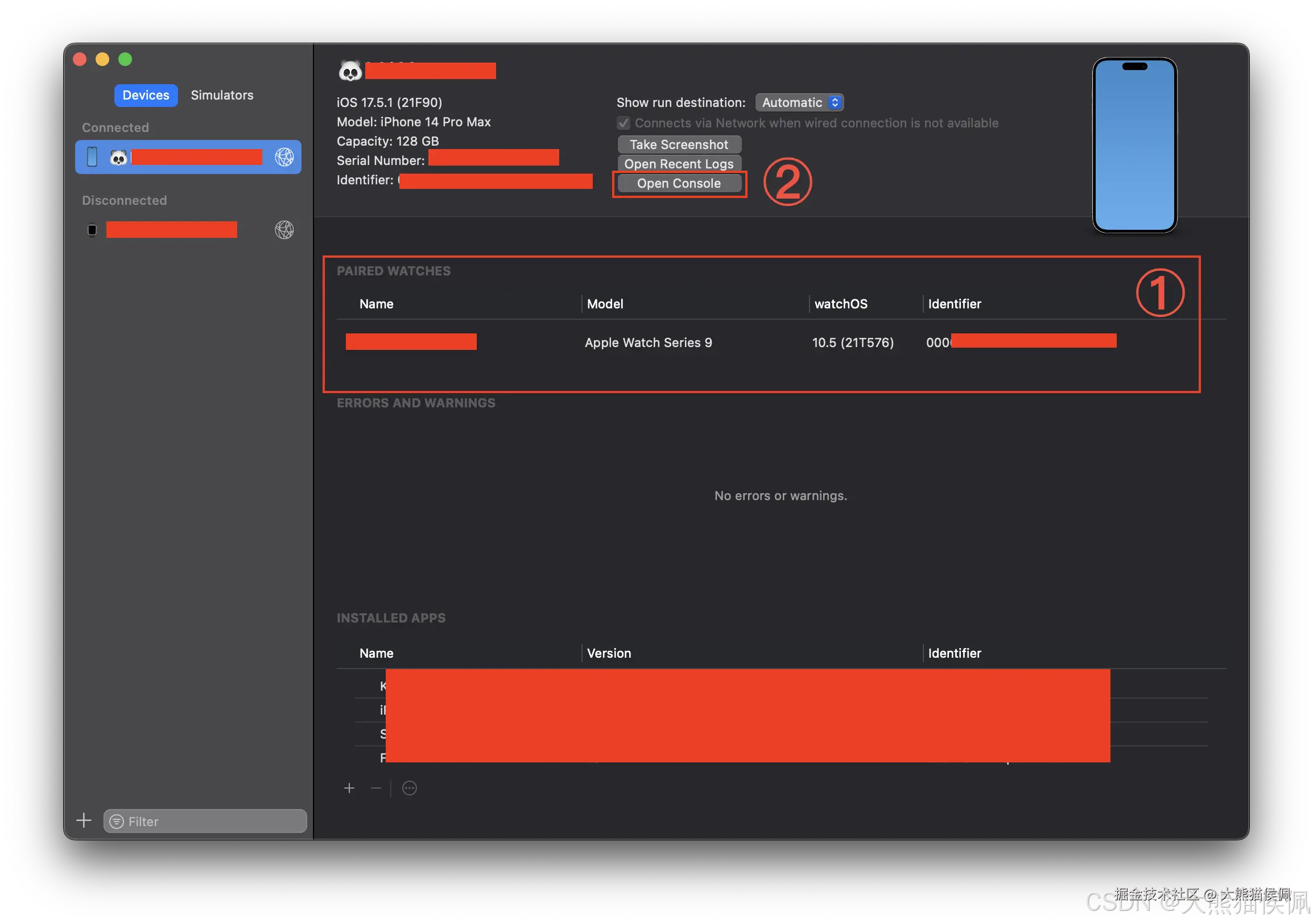The image size is (1313, 924).
Task: Select the Apple Watch Series 9 row
Action: click(648, 343)
